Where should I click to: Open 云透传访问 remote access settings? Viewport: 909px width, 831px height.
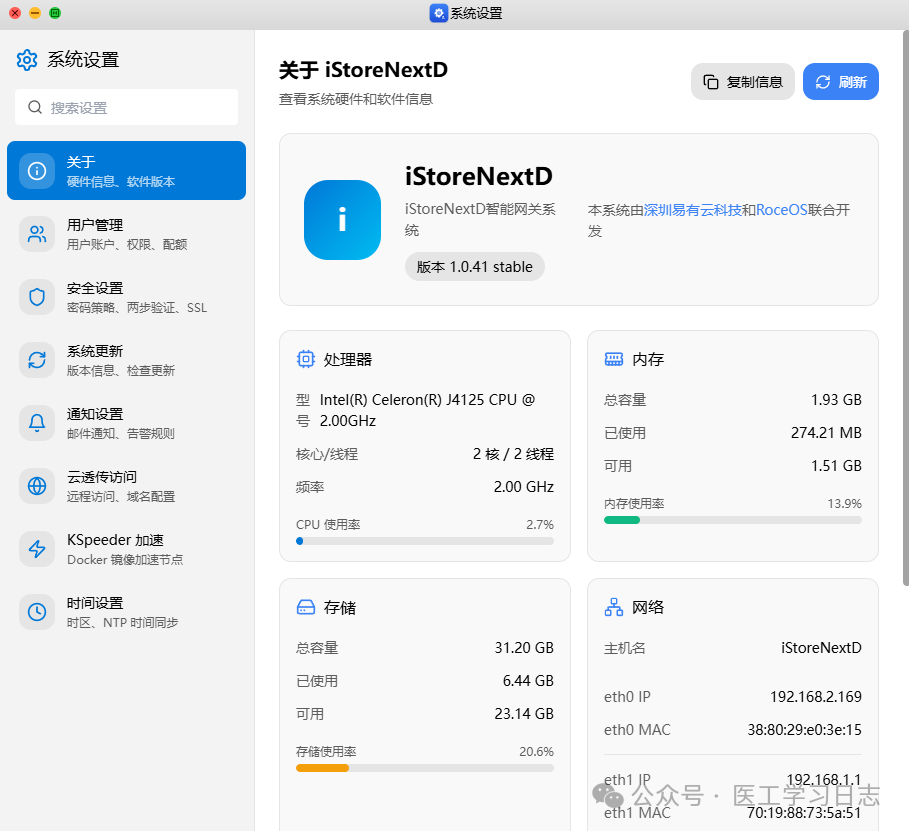126,485
